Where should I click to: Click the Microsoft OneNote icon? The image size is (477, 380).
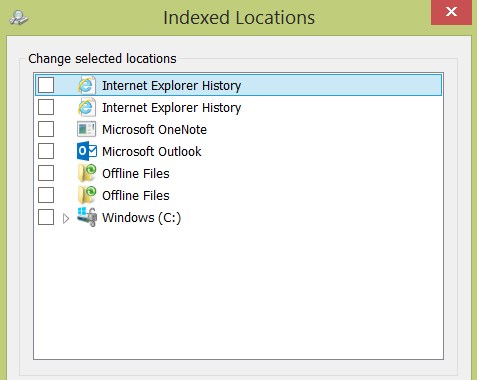click(x=87, y=129)
